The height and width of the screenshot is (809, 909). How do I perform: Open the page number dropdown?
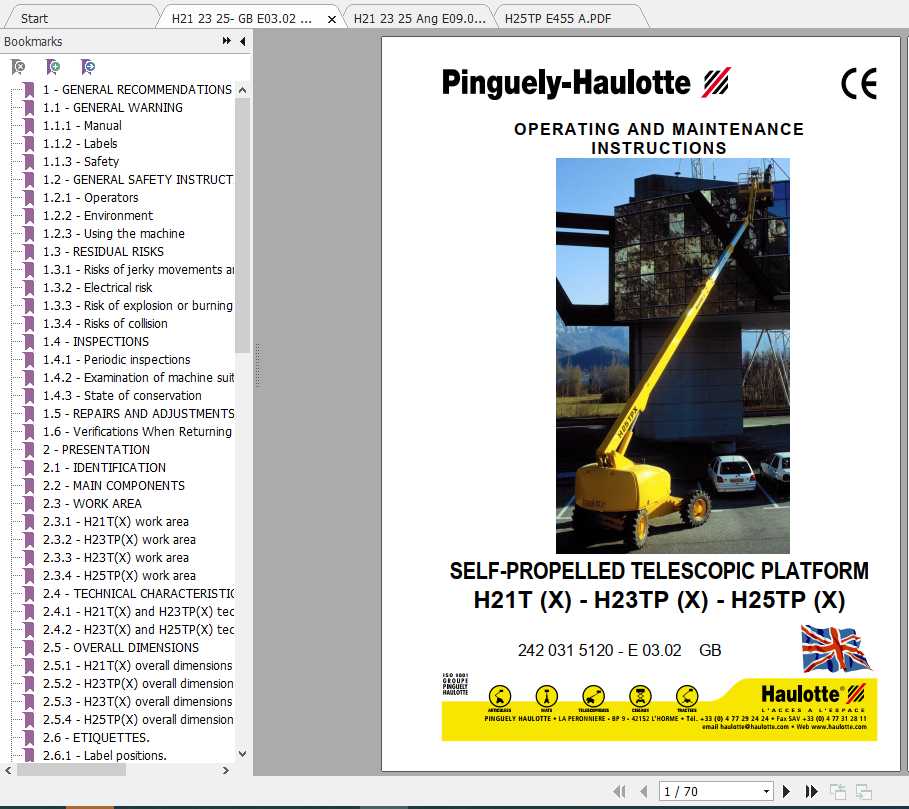(x=766, y=791)
